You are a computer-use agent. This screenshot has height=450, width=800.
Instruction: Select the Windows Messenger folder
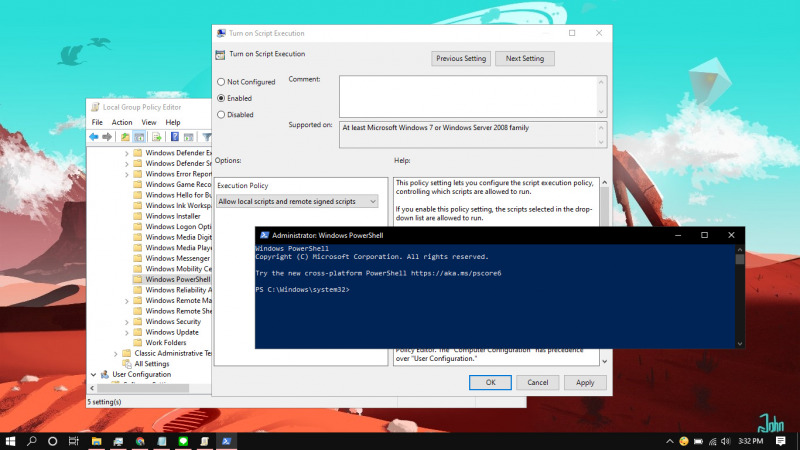(171, 259)
